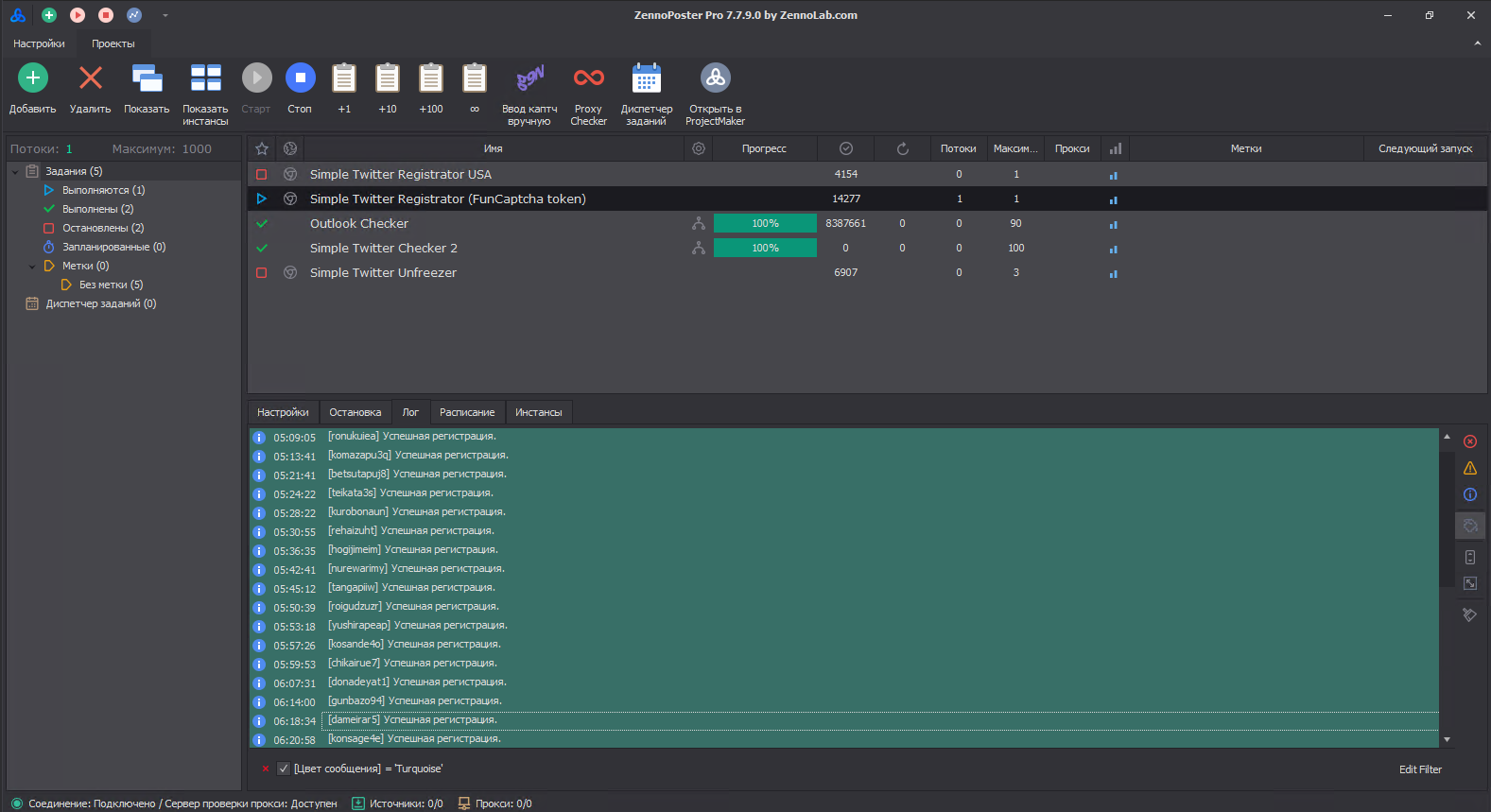
Task: Sort by the Прогресс column header
Action: (765, 148)
